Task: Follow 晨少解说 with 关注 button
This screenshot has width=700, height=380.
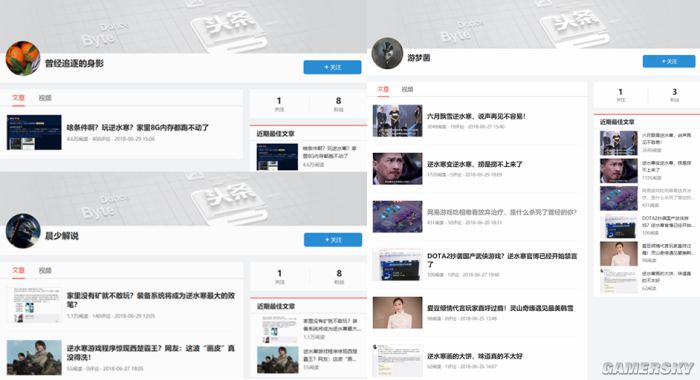Action: 333,240
